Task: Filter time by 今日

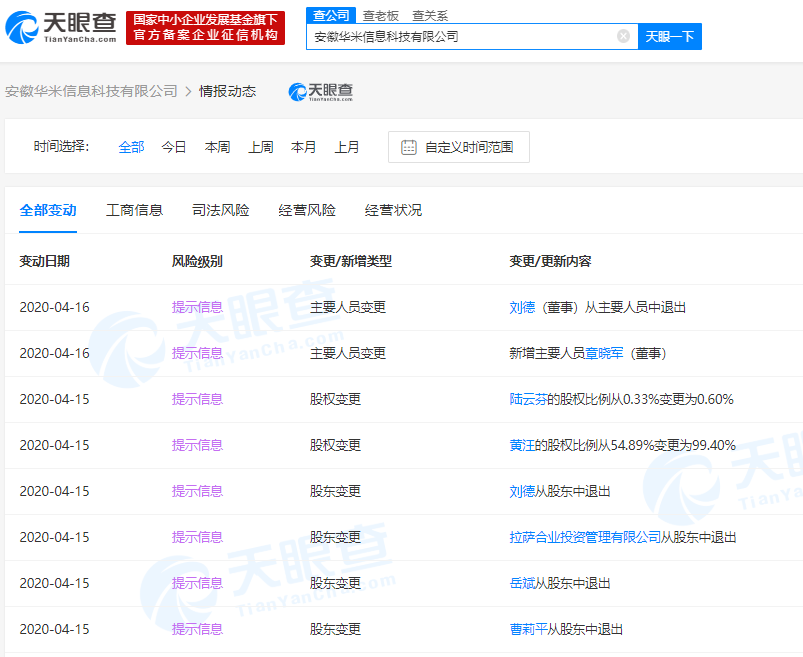Action: (x=174, y=147)
